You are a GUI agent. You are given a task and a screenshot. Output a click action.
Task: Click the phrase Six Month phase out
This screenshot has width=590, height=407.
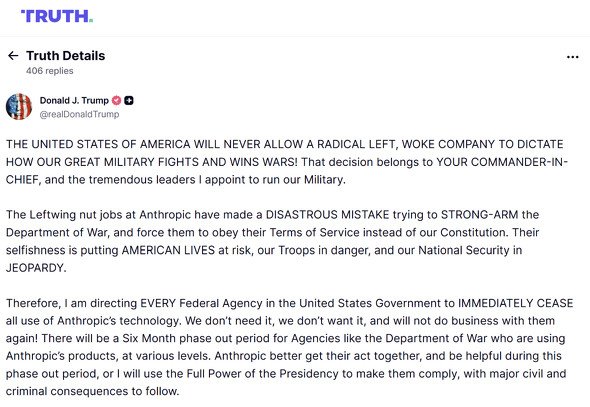pyautogui.click(x=176, y=339)
